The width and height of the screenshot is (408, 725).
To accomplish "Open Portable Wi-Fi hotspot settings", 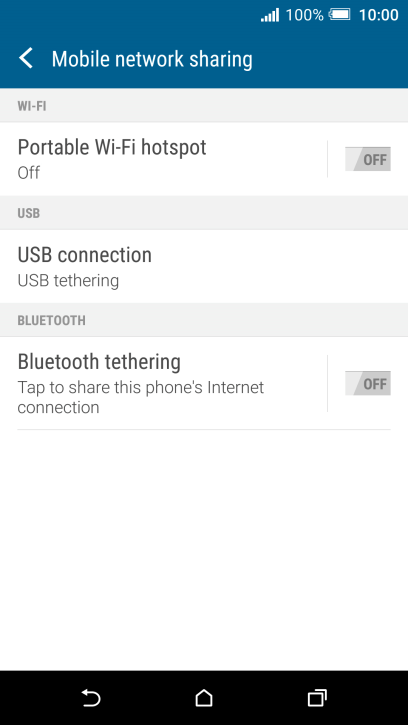I will [x=163, y=159].
